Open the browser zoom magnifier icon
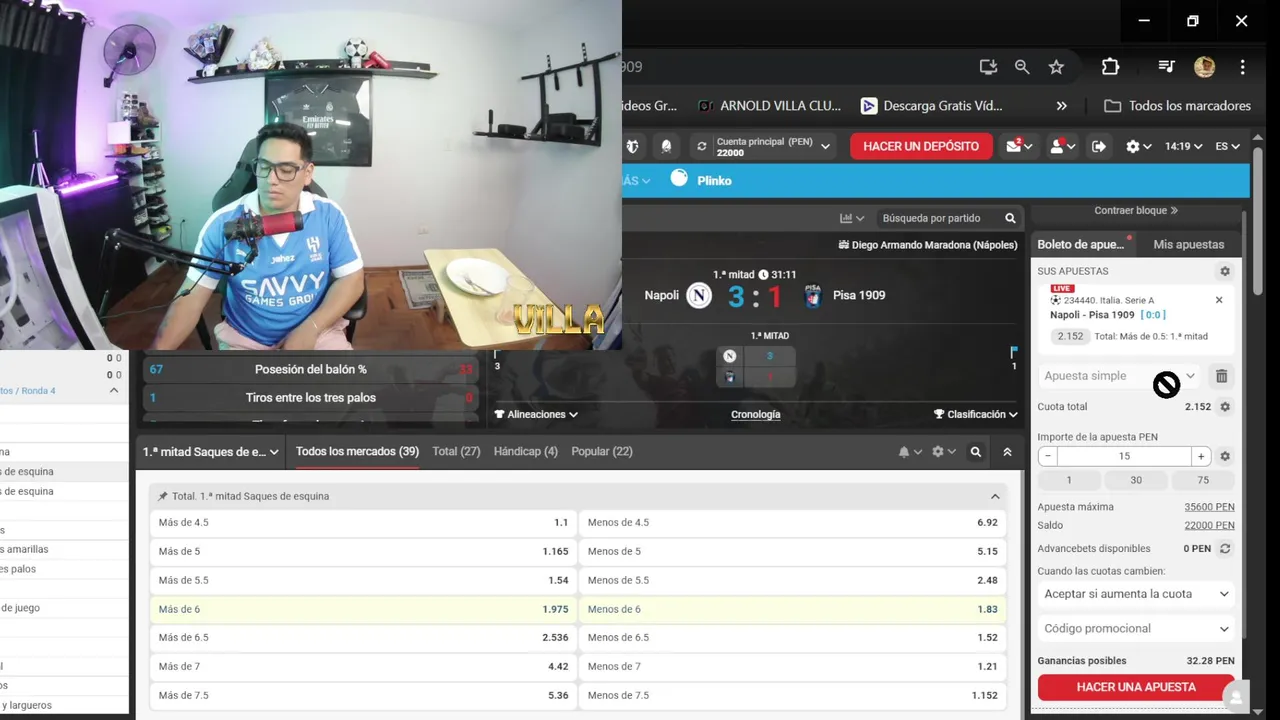Viewport: 1280px width, 720px height. (1022, 67)
